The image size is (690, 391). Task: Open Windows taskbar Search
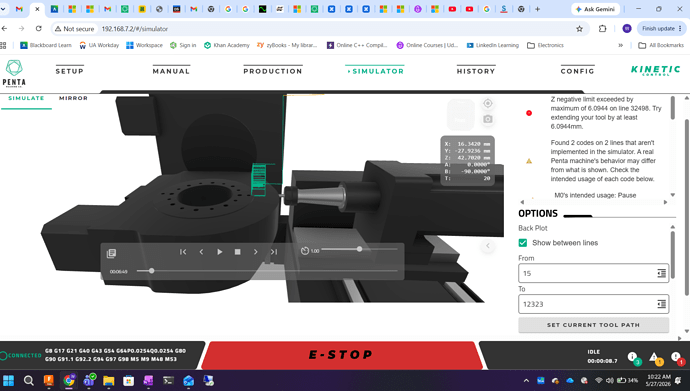(x=29, y=380)
